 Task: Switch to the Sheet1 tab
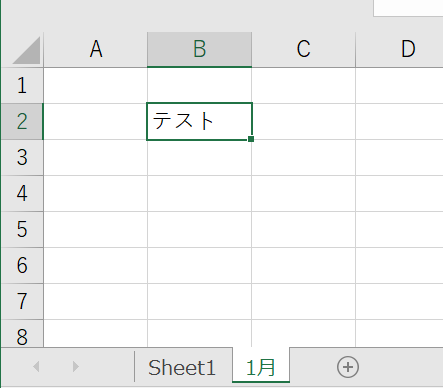[x=182, y=368]
